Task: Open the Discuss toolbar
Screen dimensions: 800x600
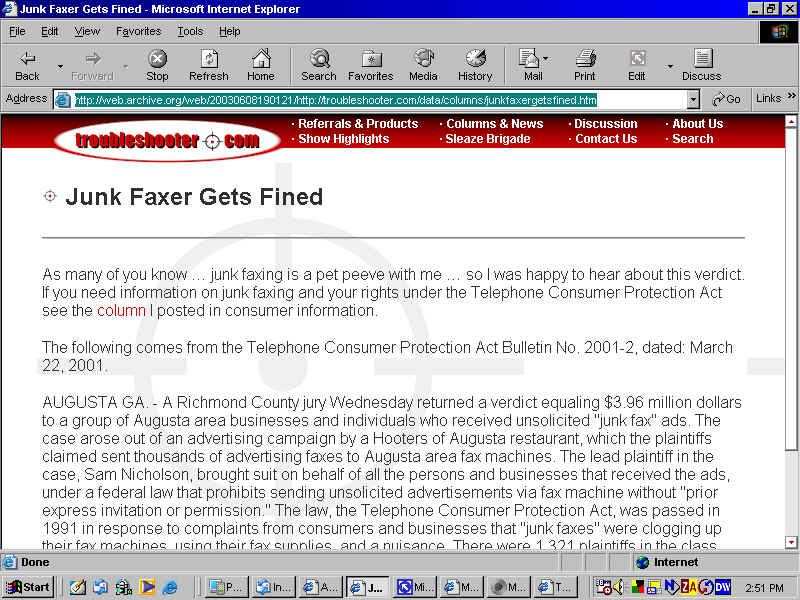Action: point(702,65)
